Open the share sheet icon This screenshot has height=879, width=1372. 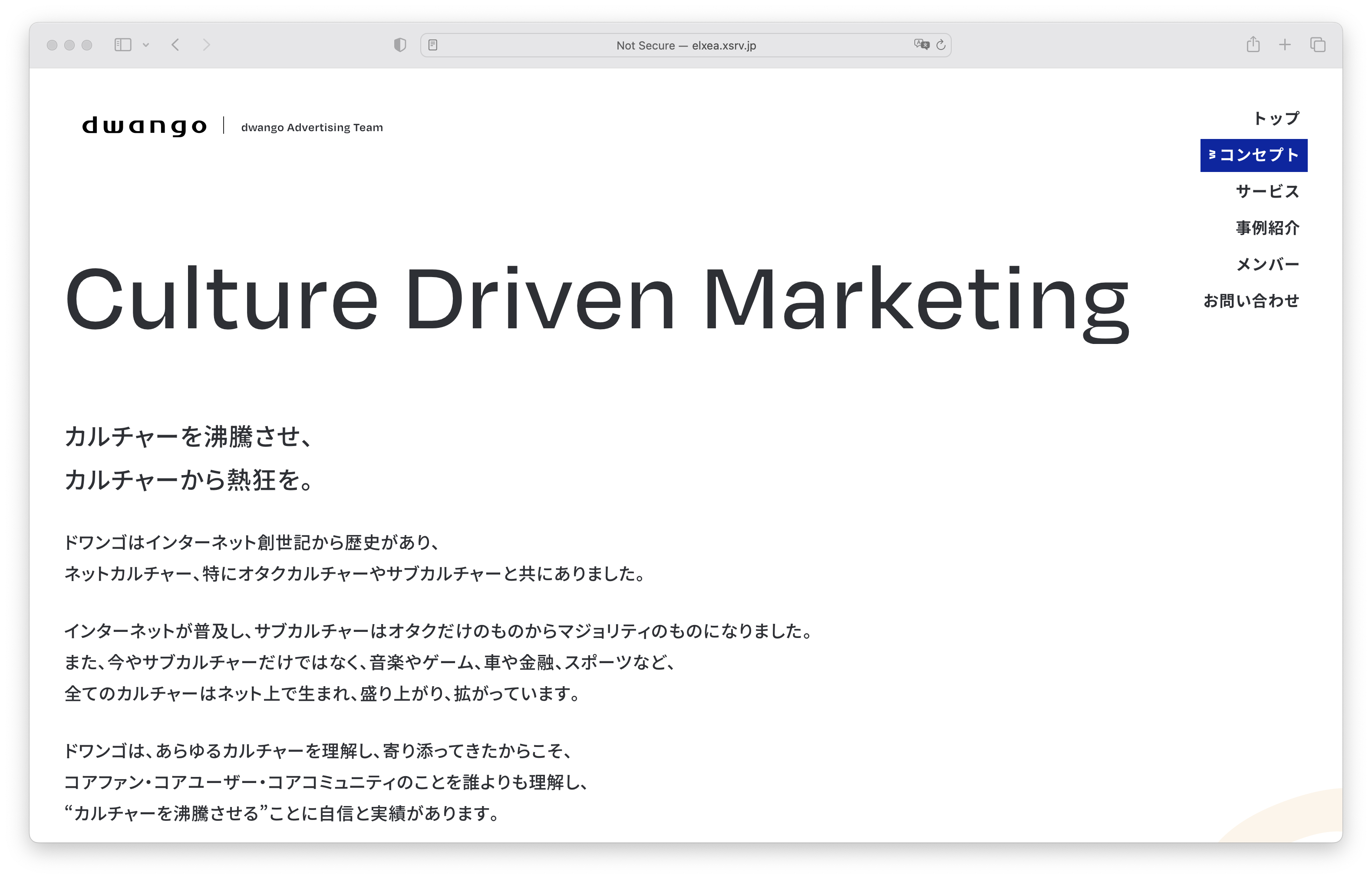tap(1253, 45)
